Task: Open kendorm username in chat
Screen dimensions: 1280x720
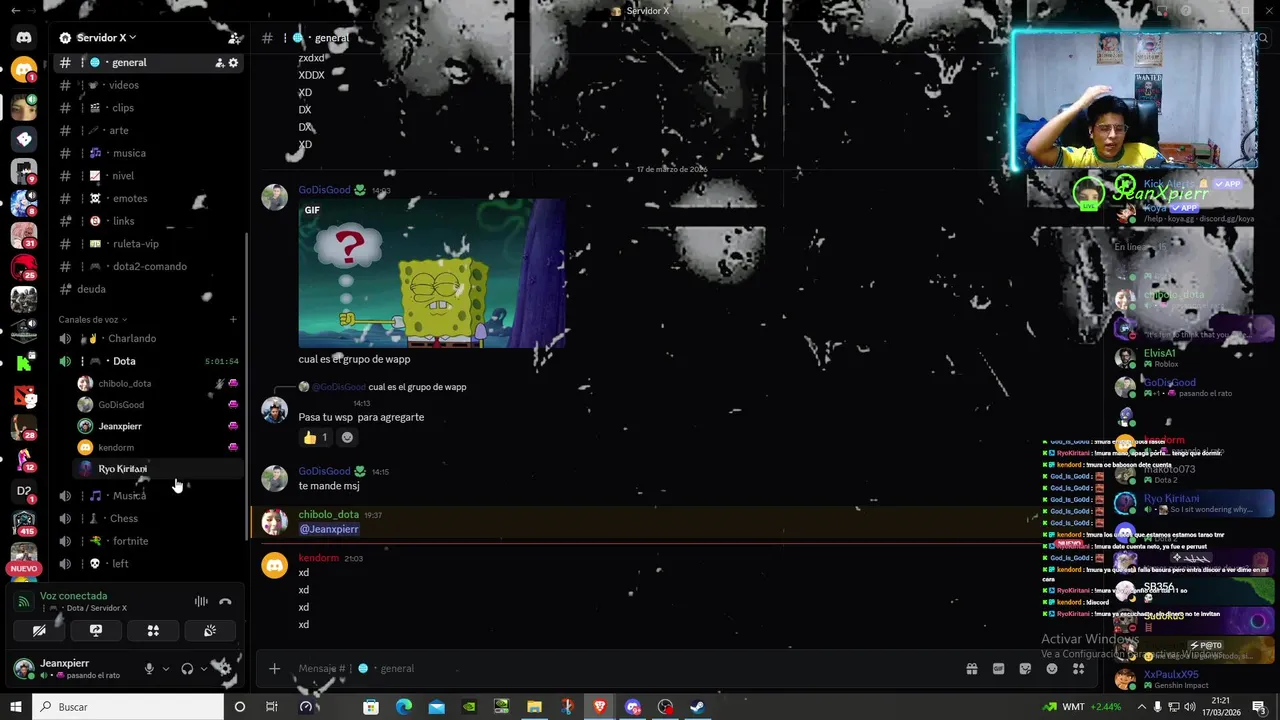Action: click(x=319, y=558)
